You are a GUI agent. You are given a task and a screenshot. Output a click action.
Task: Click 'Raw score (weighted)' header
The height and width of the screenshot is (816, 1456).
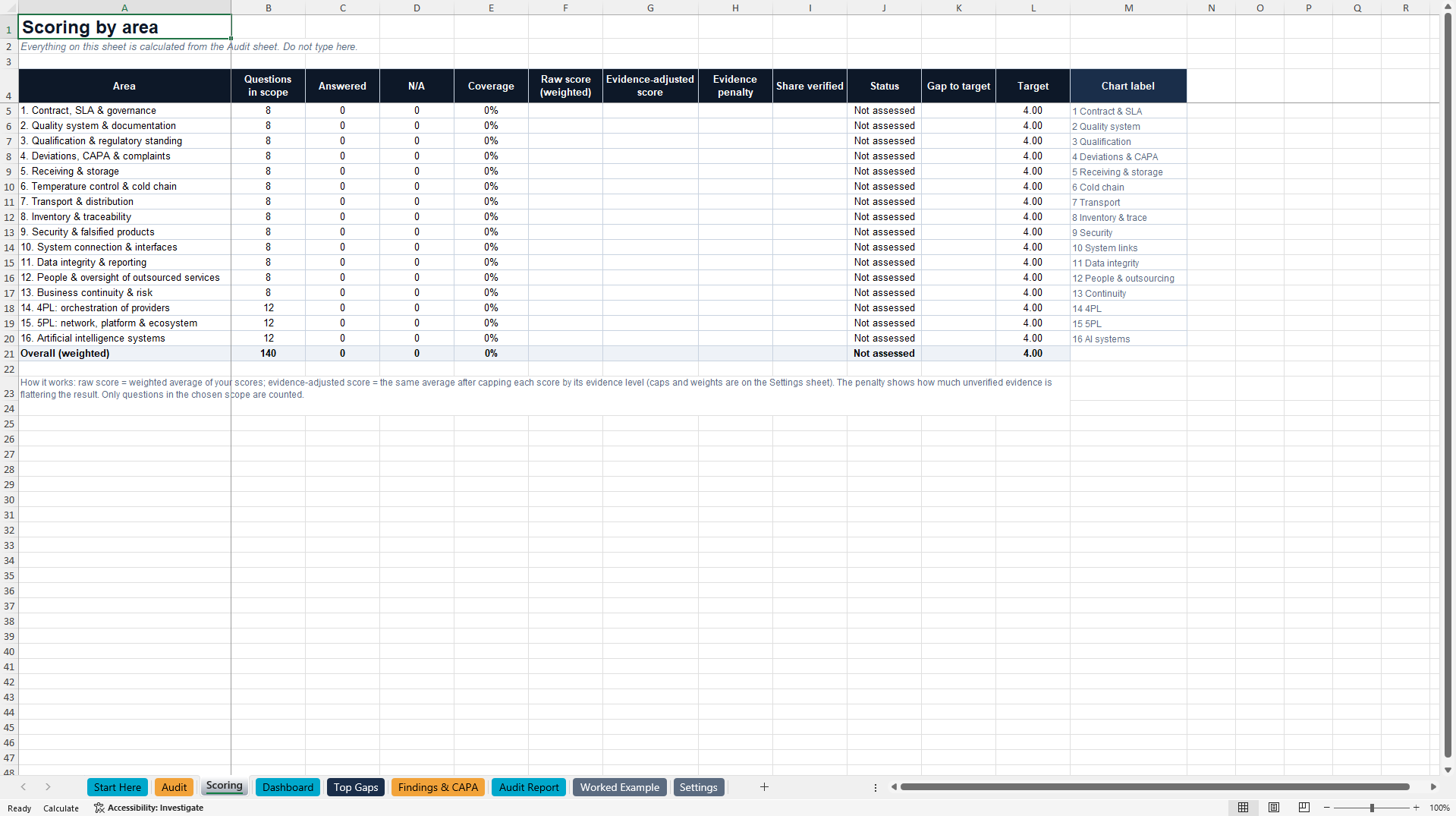565,86
